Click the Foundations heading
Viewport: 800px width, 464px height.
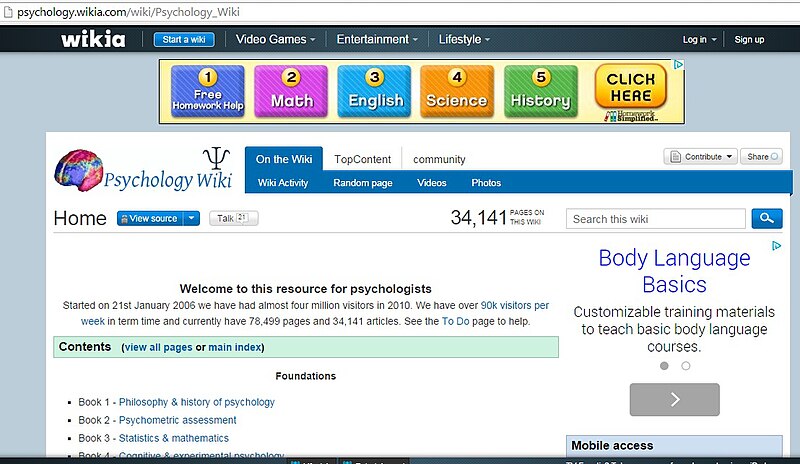pyautogui.click(x=306, y=376)
